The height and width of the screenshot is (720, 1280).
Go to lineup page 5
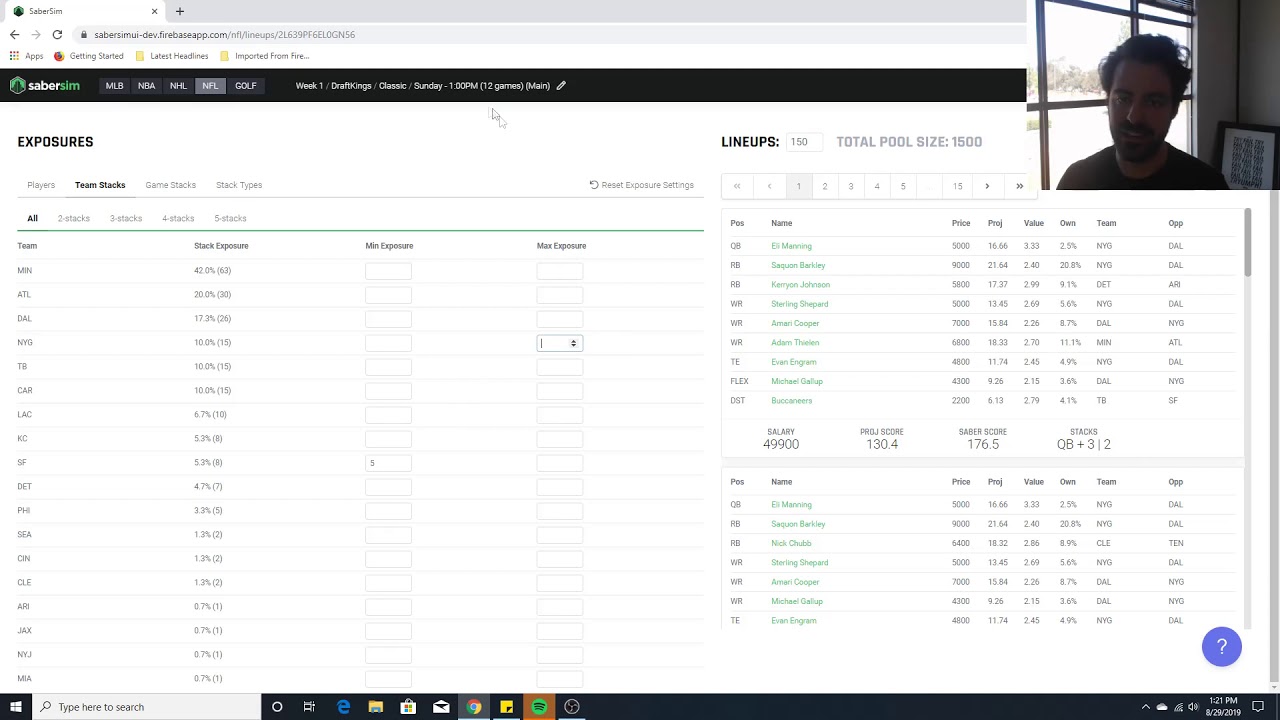(903, 186)
